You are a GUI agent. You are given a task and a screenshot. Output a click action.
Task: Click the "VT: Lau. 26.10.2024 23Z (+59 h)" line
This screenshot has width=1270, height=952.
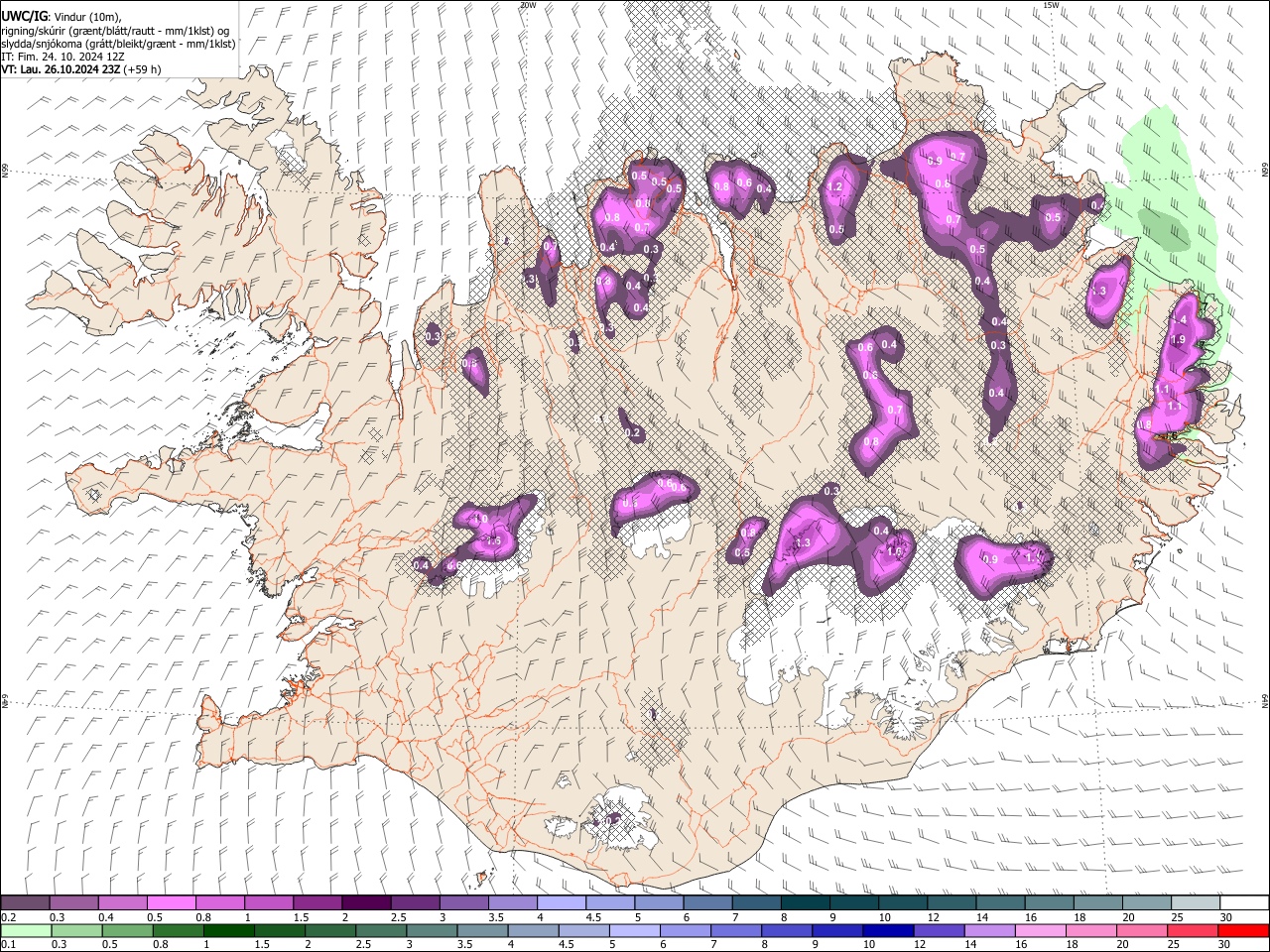(81, 69)
